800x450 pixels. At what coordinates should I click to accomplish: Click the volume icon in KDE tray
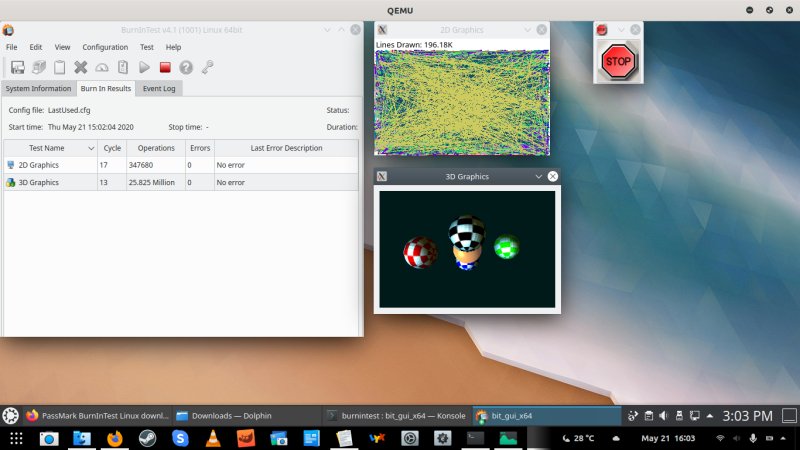click(663, 416)
